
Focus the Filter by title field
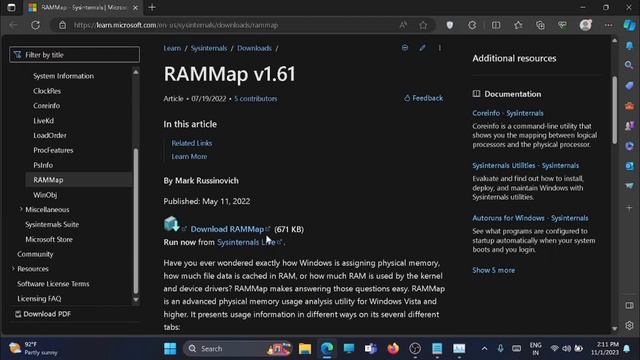[x=74, y=55]
